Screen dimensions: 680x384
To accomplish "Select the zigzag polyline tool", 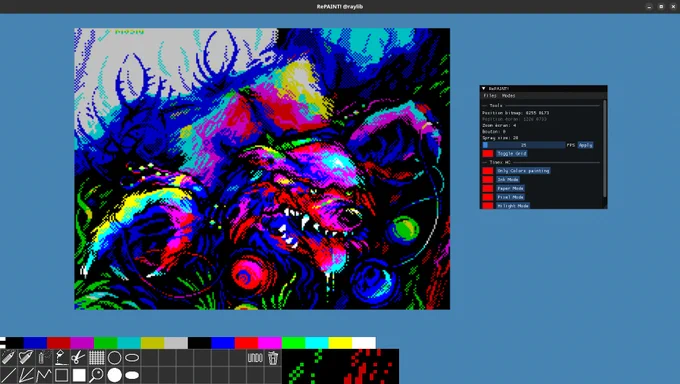I will pos(44,375).
